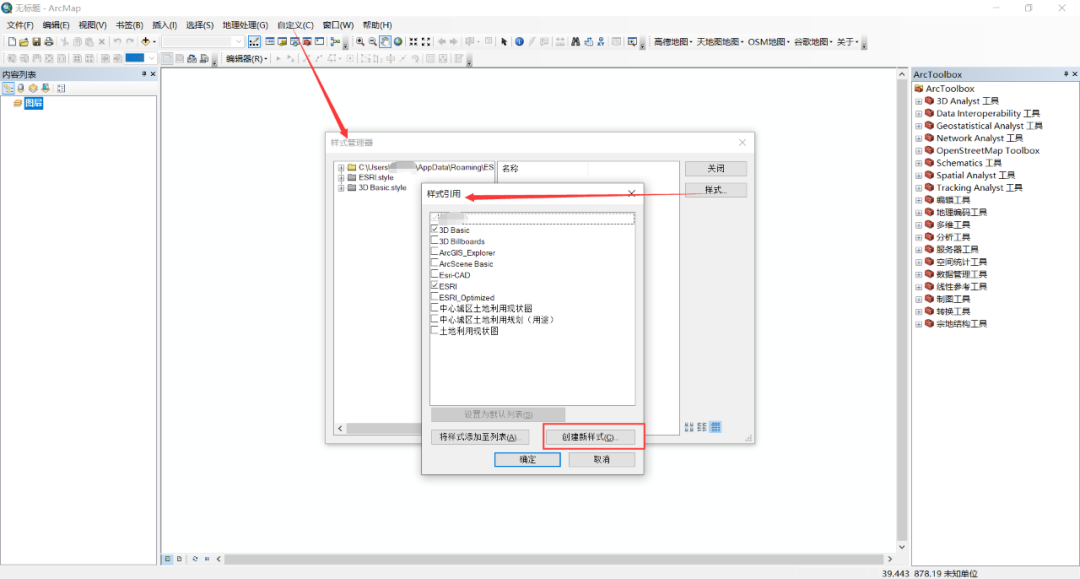Open the 帮助(H) menu
Image resolution: width=1080 pixels, height=579 pixels.
click(x=377, y=25)
